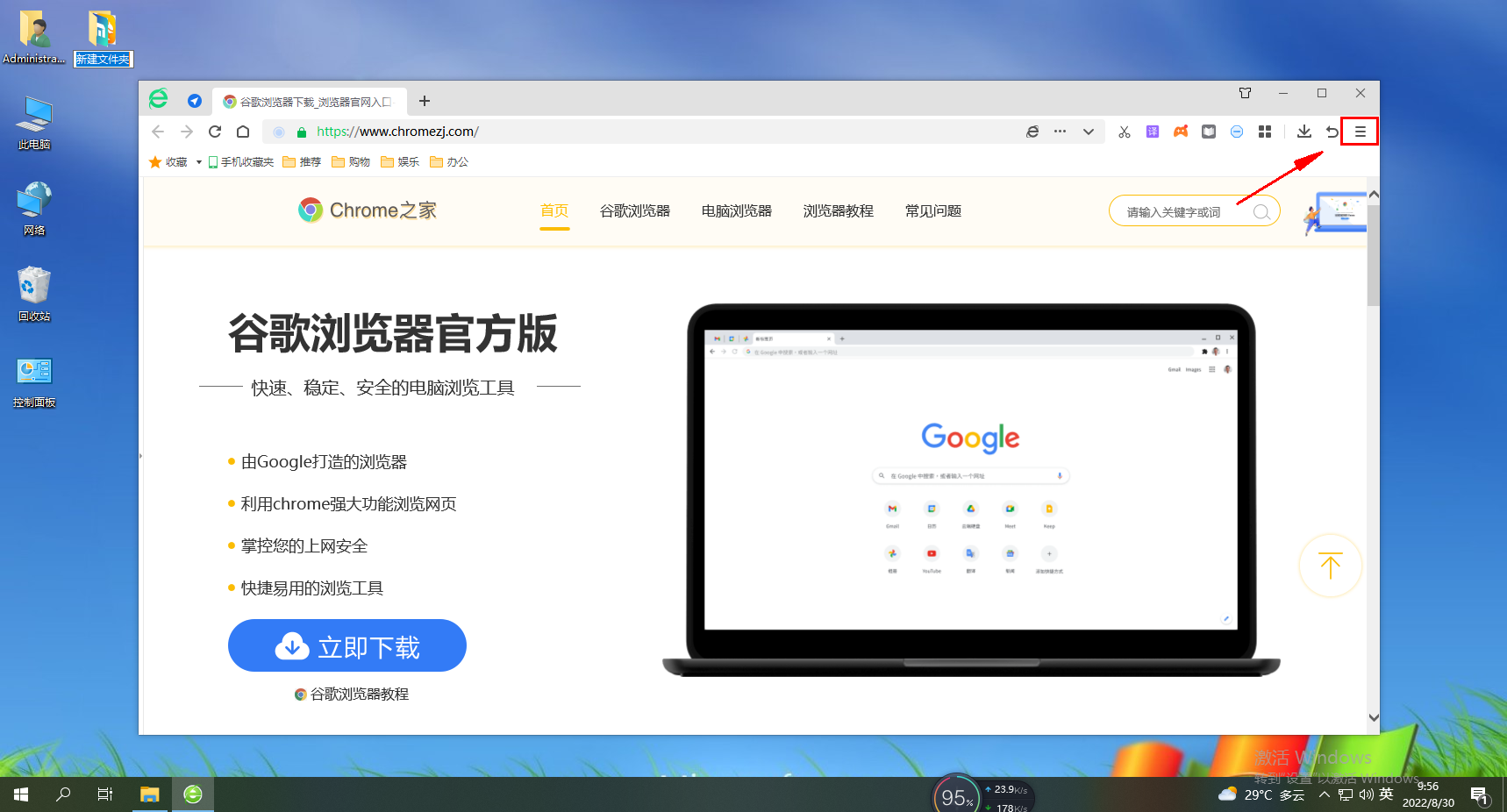Open the 谷歌浏览器教程 link
1507x812 pixels.
(359, 694)
